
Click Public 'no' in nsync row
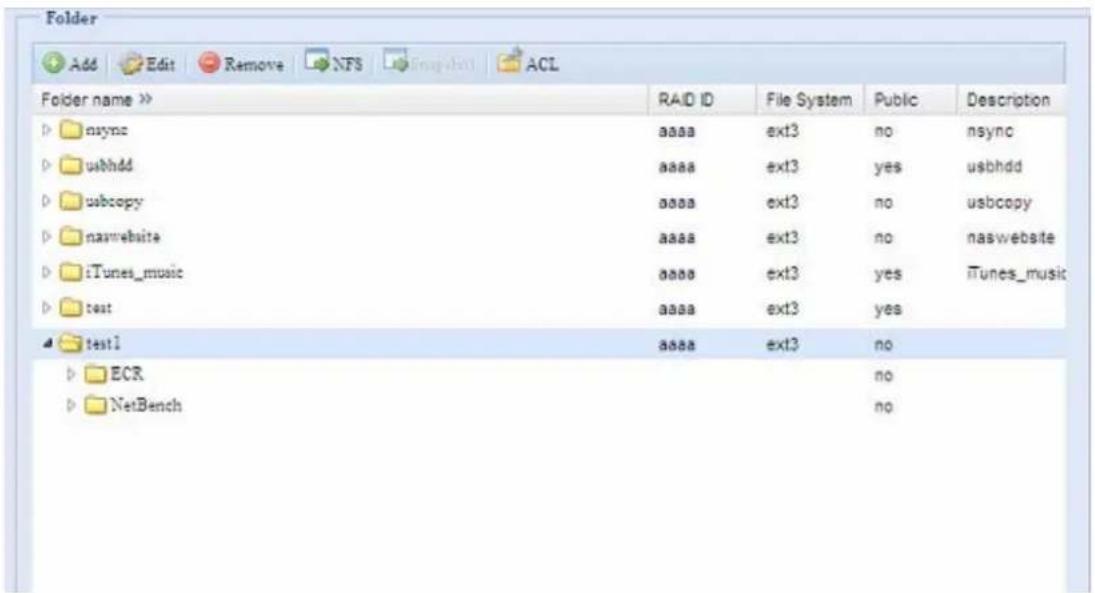pos(883,131)
